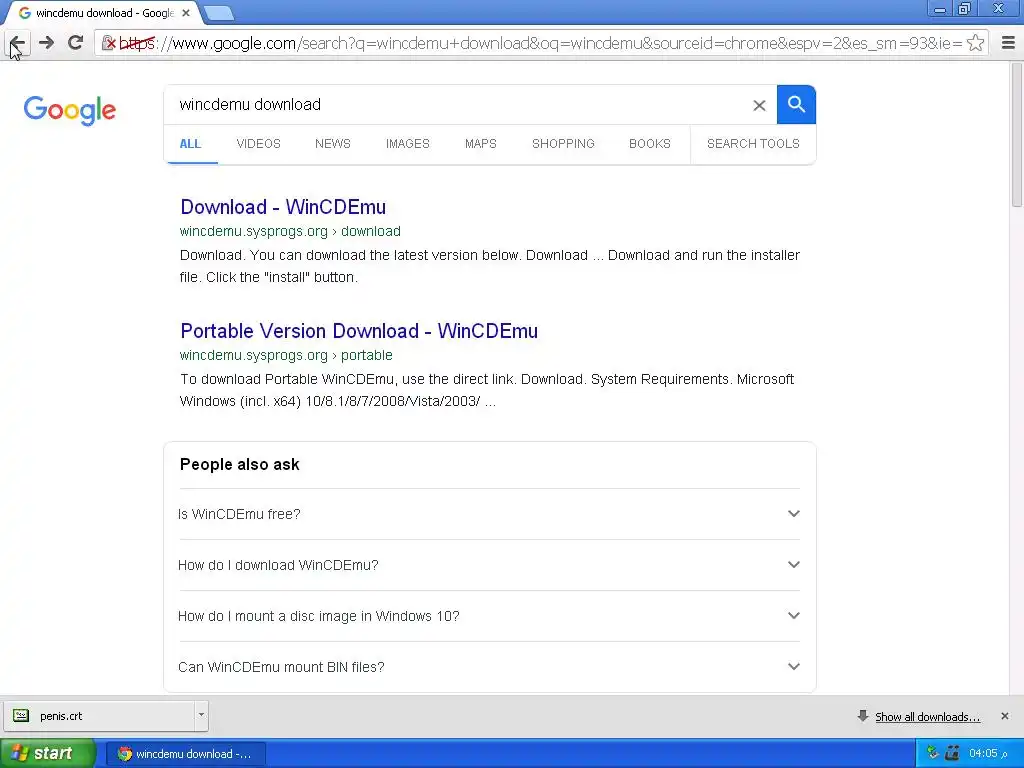1024x768 pixels.
Task: Click the Chrome address bar URL
Action: (542, 43)
